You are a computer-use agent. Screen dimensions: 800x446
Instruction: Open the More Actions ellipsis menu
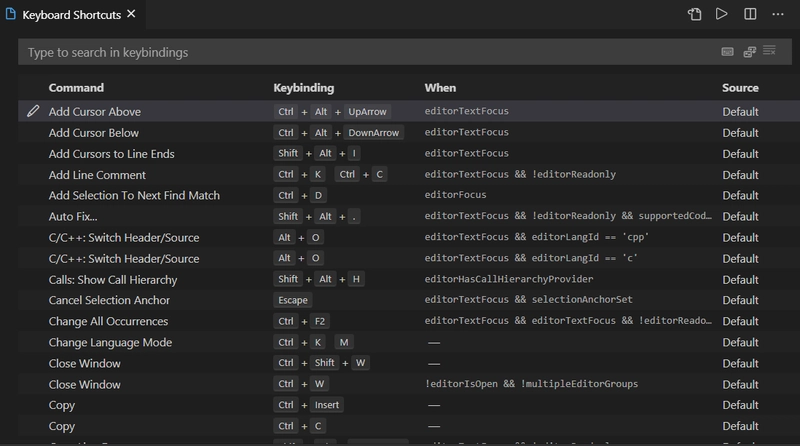pyautogui.click(x=778, y=14)
